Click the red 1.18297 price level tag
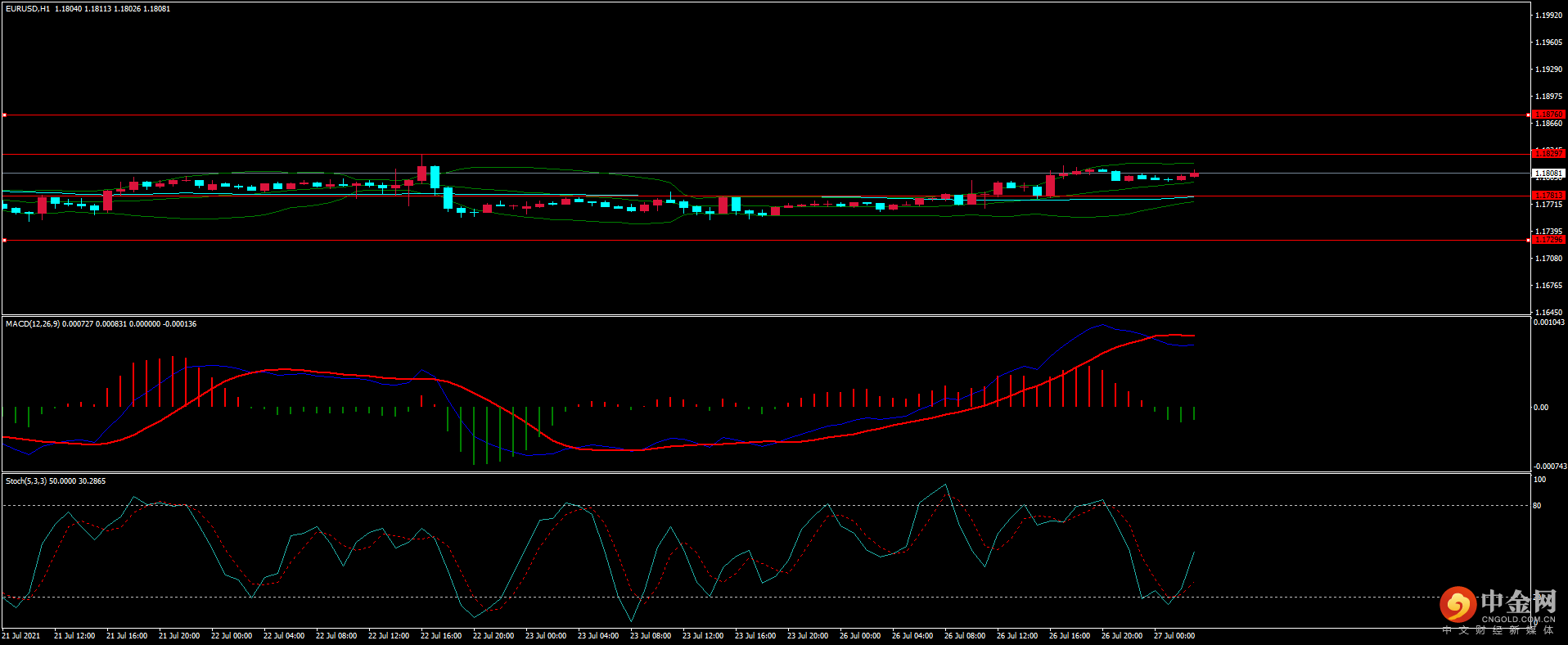This screenshot has width=1568, height=645. (1548, 154)
